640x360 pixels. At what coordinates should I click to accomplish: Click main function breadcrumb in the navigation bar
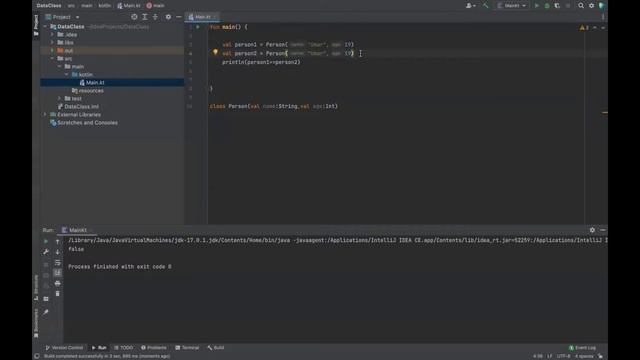(x=156, y=6)
